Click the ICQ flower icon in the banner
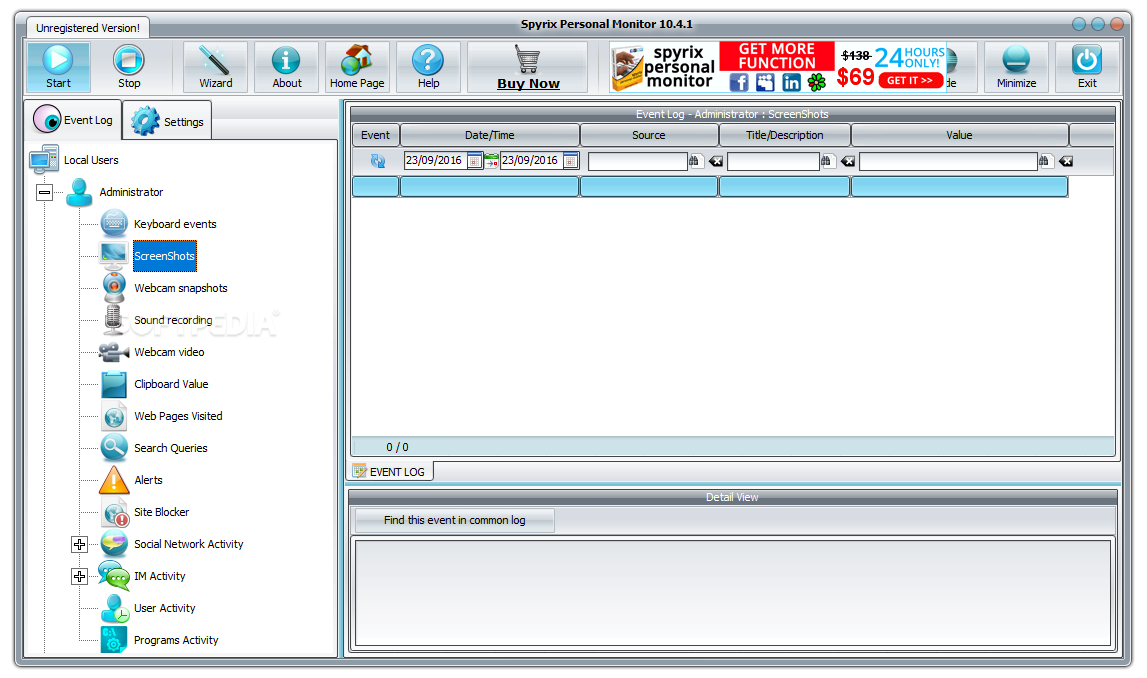This screenshot has width=1147, height=678. (x=817, y=82)
